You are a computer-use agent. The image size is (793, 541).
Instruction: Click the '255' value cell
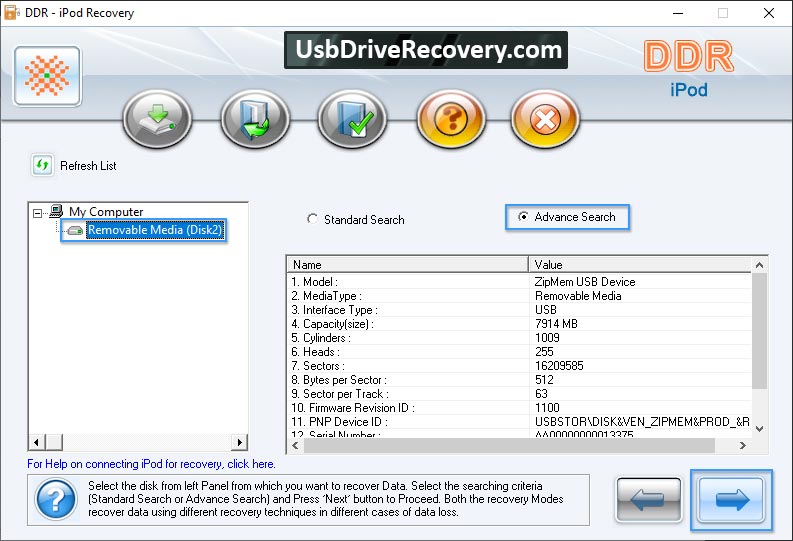544,352
